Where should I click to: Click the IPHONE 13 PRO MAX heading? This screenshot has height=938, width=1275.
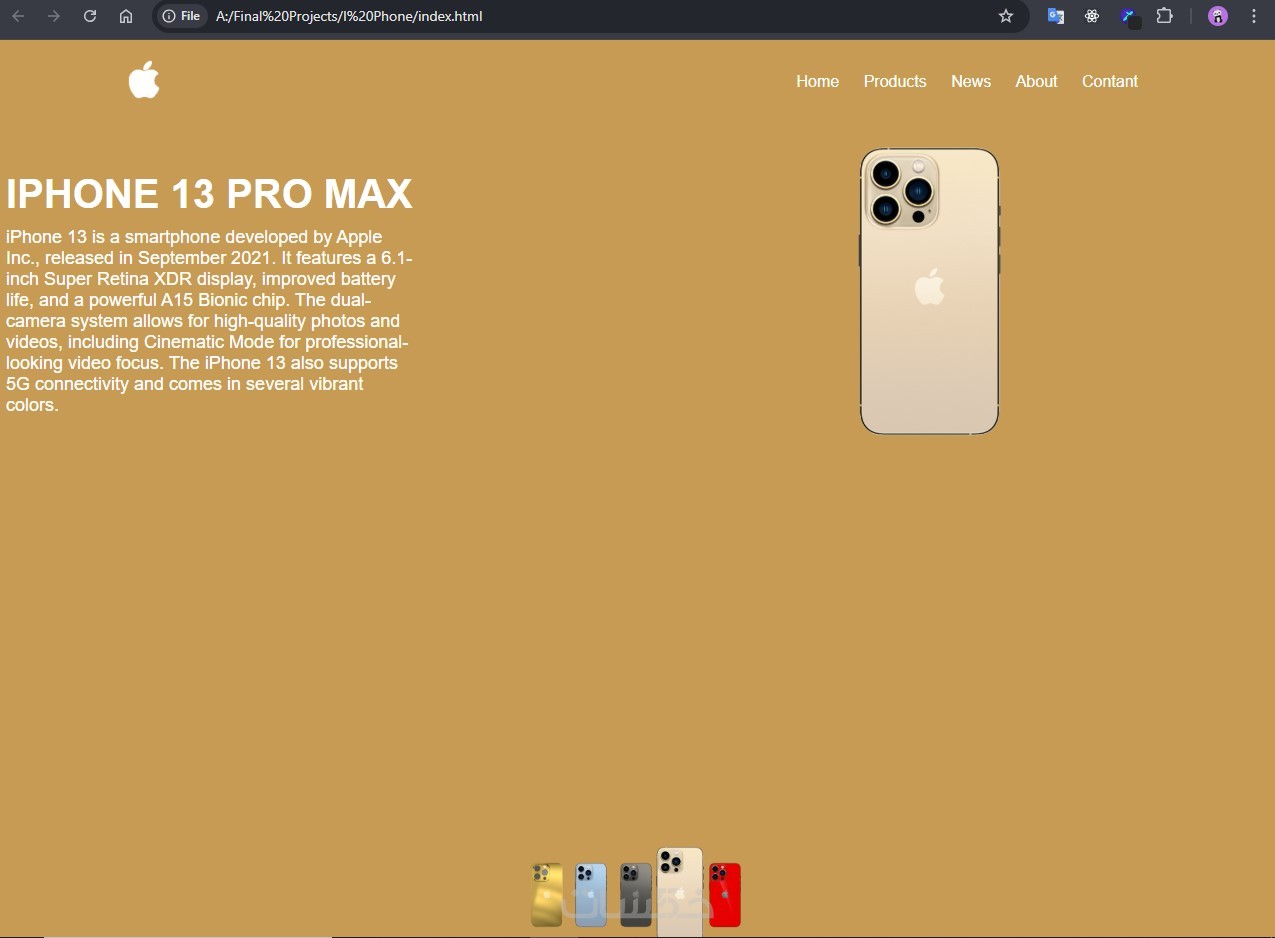coord(209,194)
